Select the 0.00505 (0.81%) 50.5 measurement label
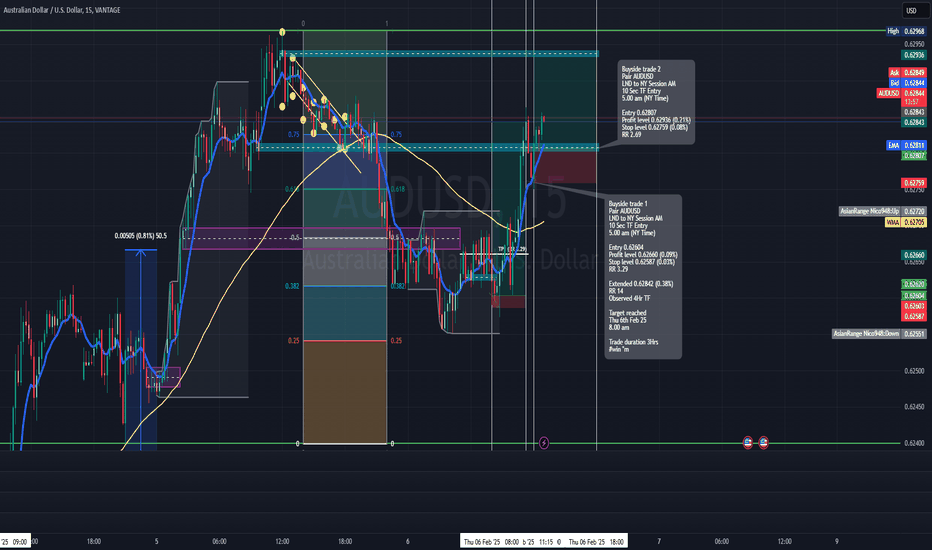Screen dimensions: 932x550 tap(141, 236)
